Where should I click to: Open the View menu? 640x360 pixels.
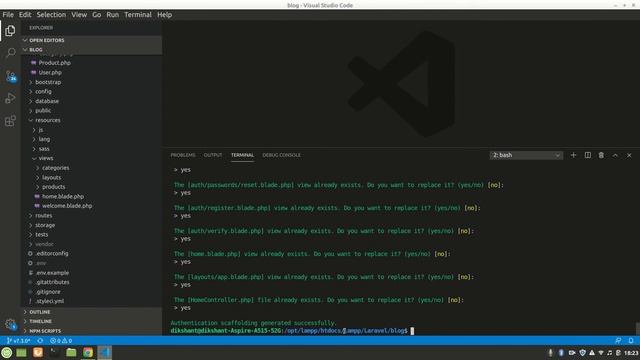(79, 15)
